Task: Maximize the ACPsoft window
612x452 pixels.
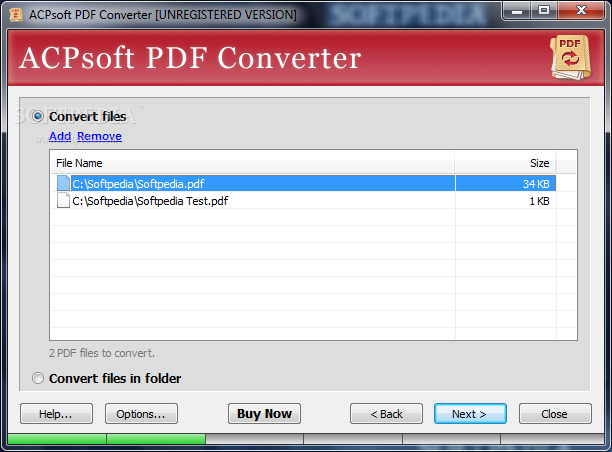Action: pos(544,11)
